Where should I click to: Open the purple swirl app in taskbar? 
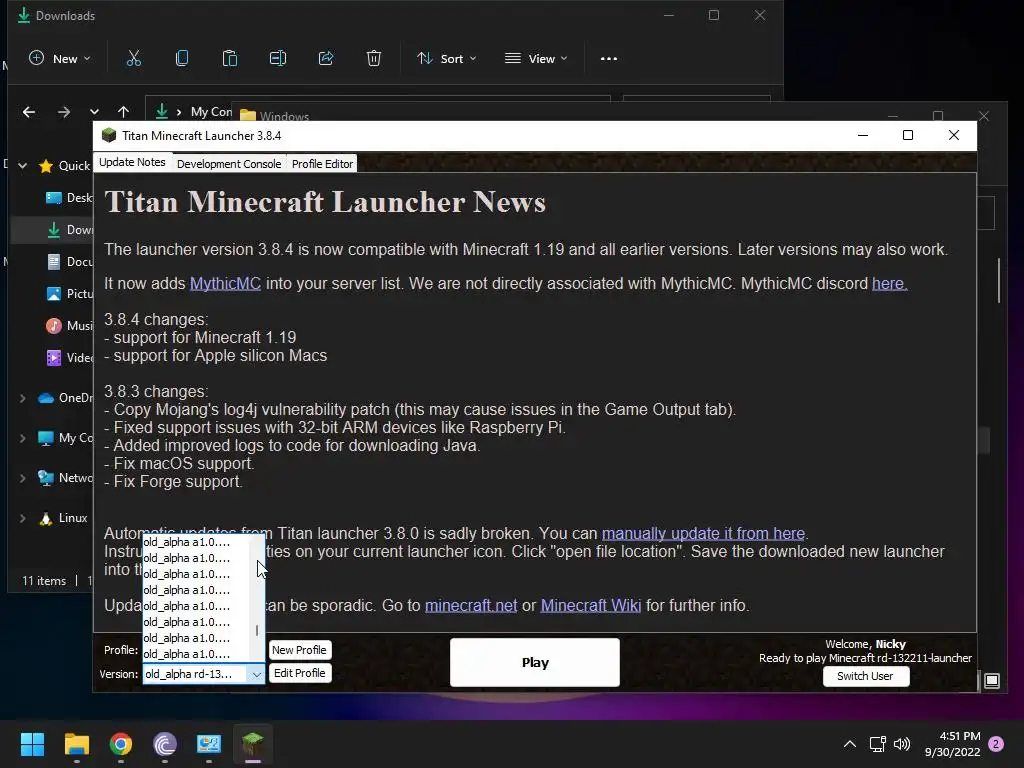point(165,744)
